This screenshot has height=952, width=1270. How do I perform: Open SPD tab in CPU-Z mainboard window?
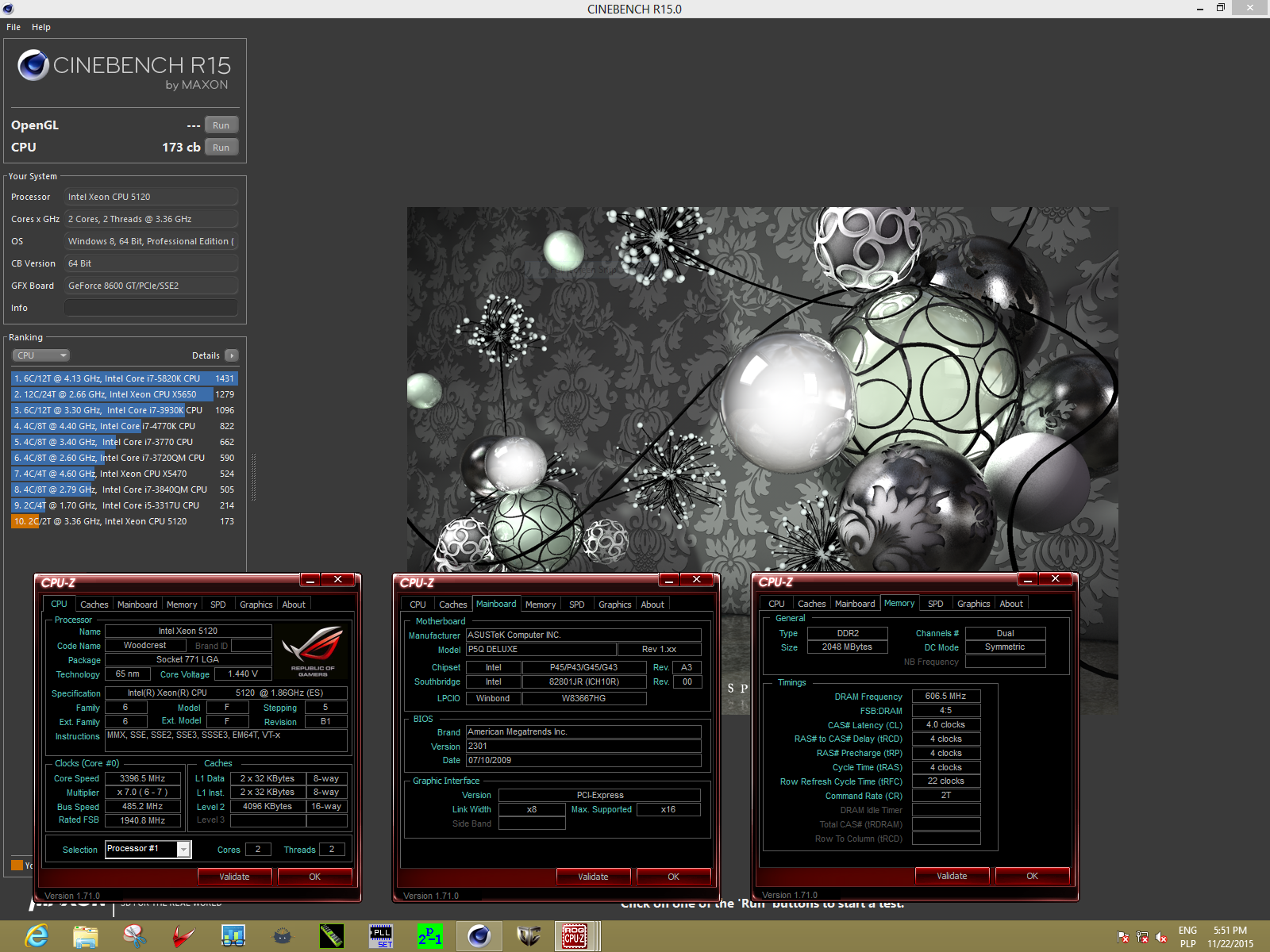tap(577, 605)
